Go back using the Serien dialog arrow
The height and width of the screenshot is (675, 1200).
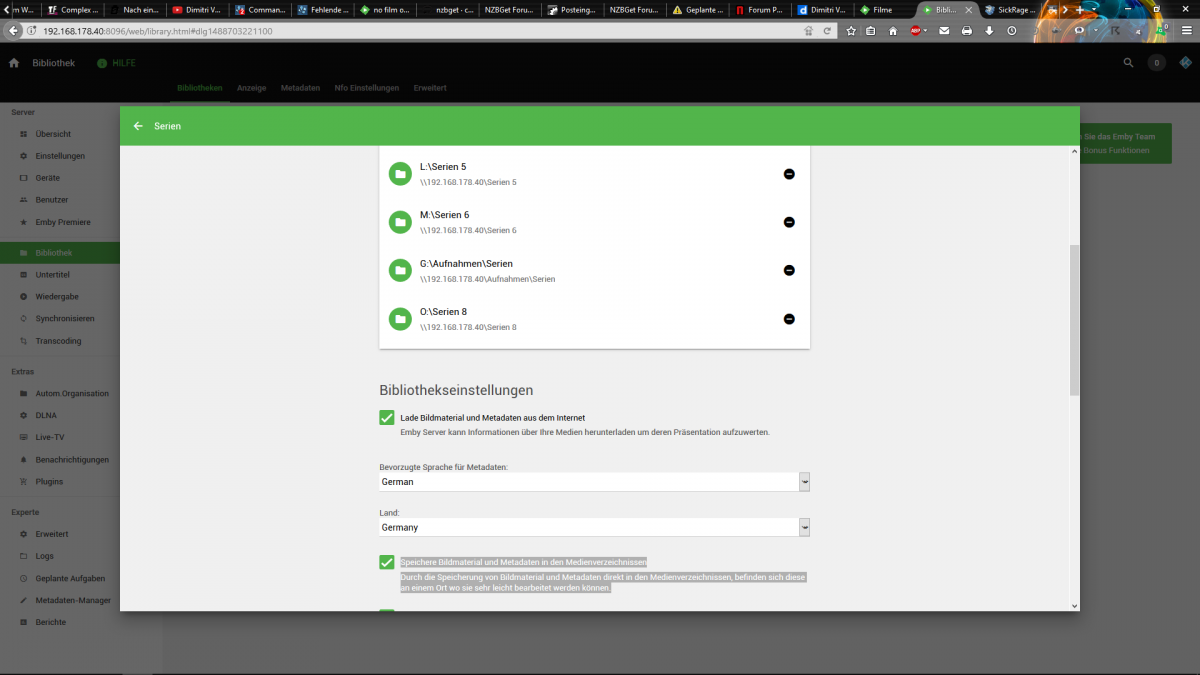[138, 127]
